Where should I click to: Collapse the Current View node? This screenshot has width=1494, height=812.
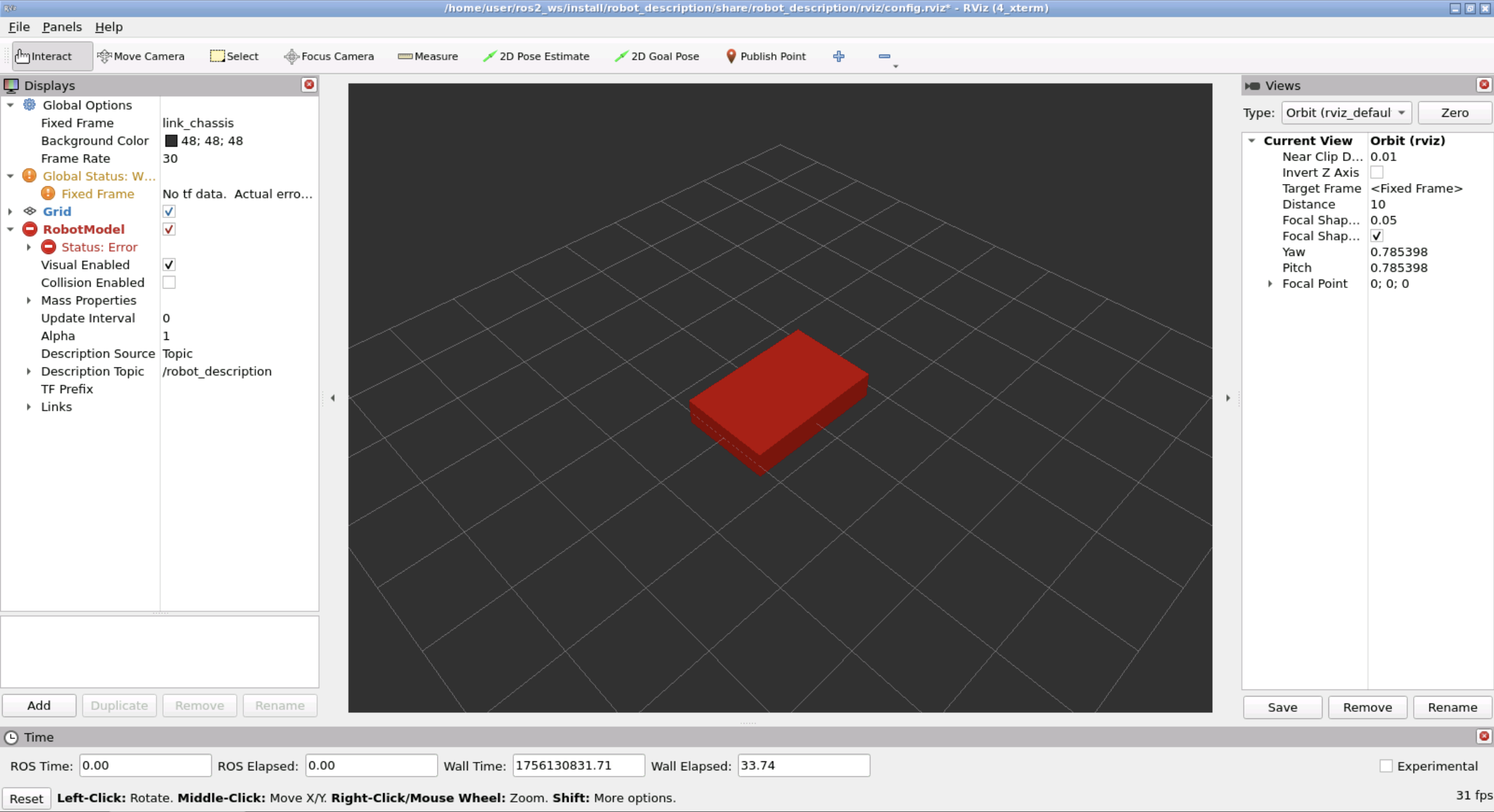(1251, 140)
